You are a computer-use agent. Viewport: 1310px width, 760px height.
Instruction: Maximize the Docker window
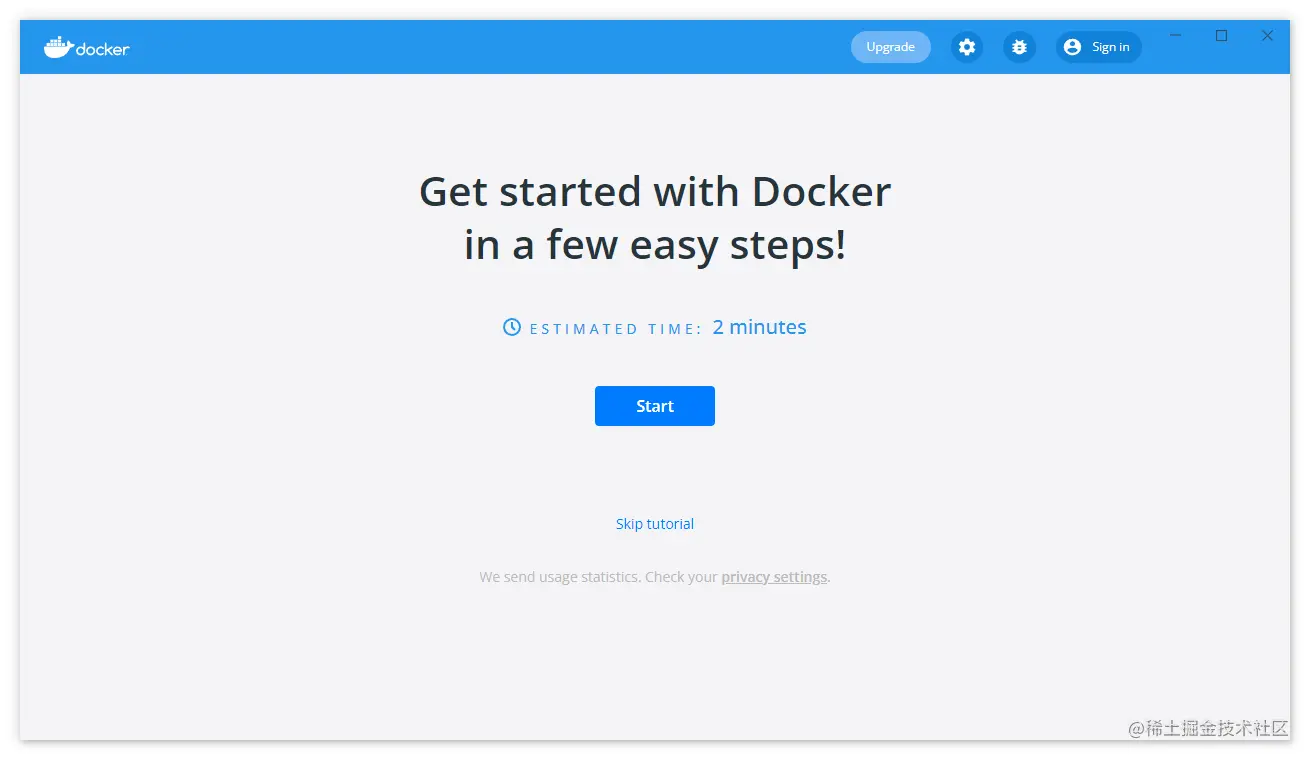tap(1221, 36)
